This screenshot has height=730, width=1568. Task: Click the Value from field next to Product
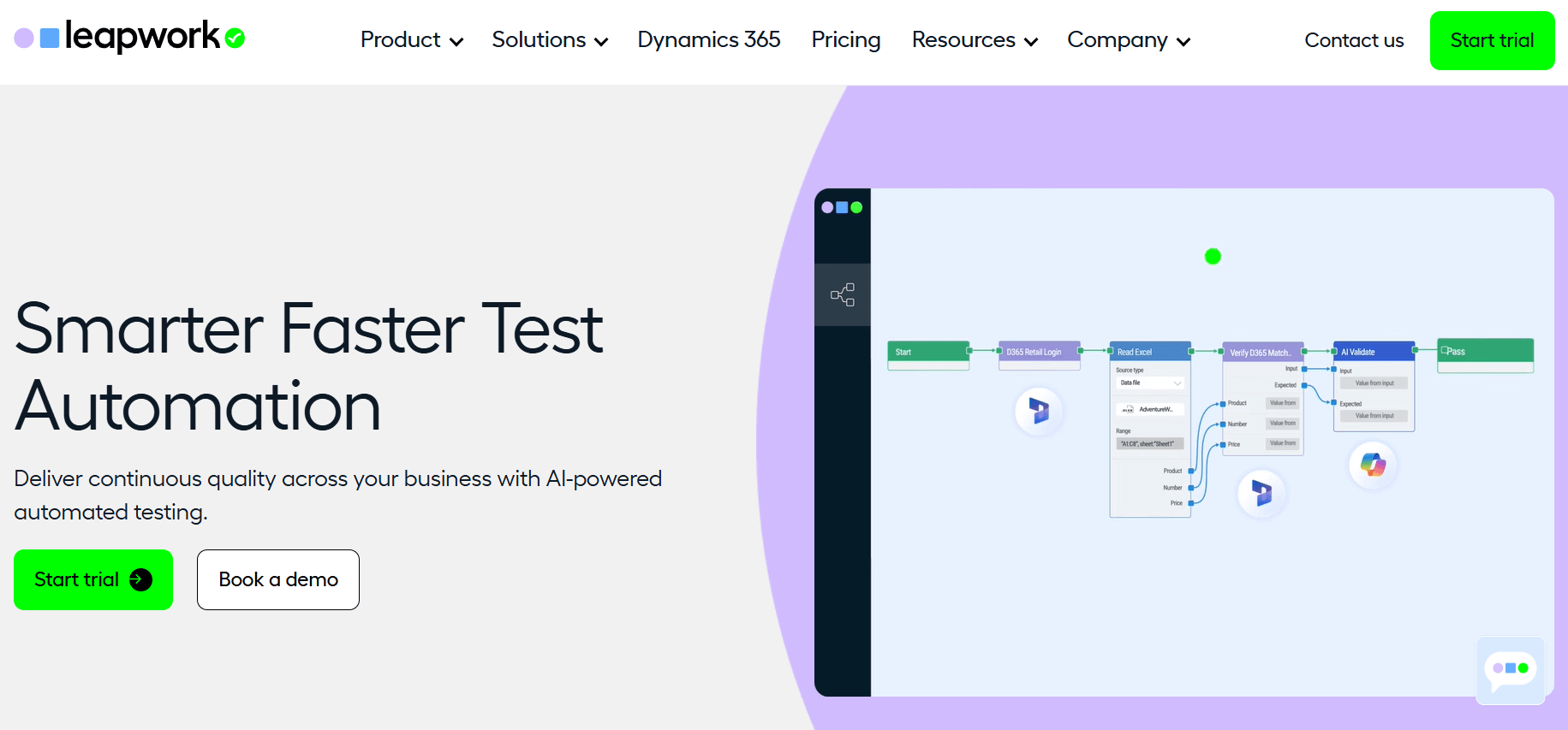coord(1283,403)
